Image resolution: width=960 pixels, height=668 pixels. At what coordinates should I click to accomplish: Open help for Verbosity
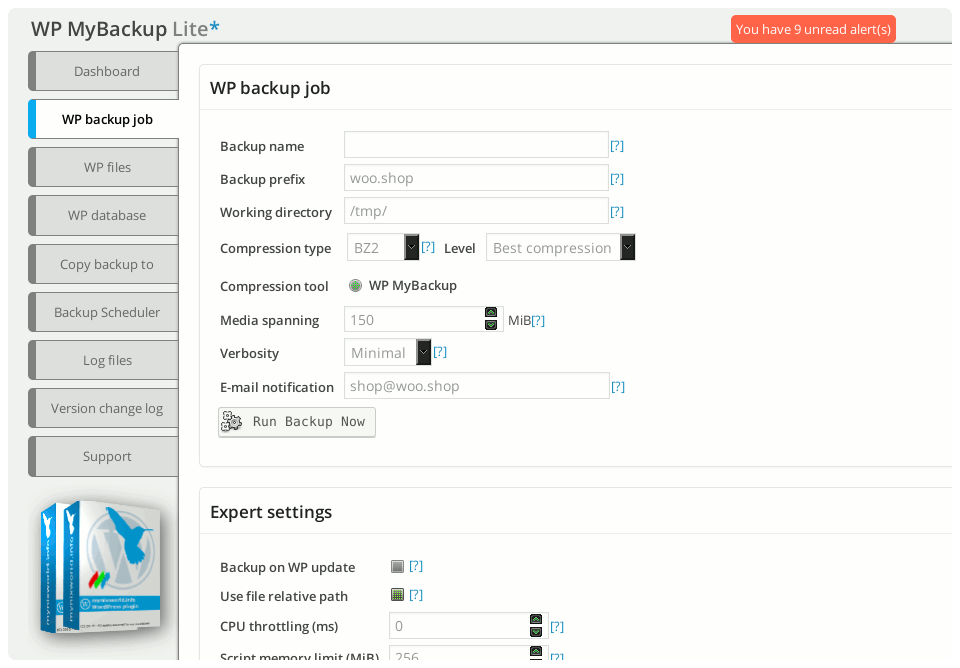(440, 352)
